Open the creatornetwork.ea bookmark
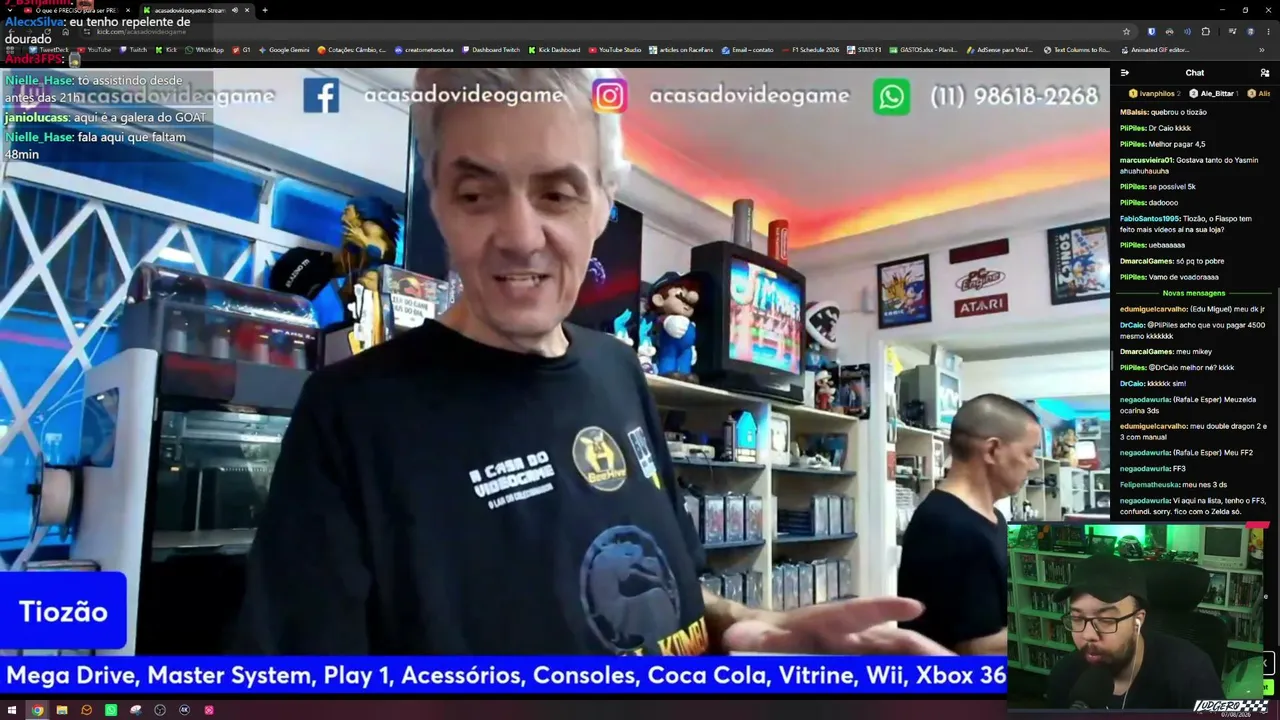1280x720 pixels. (x=424, y=49)
